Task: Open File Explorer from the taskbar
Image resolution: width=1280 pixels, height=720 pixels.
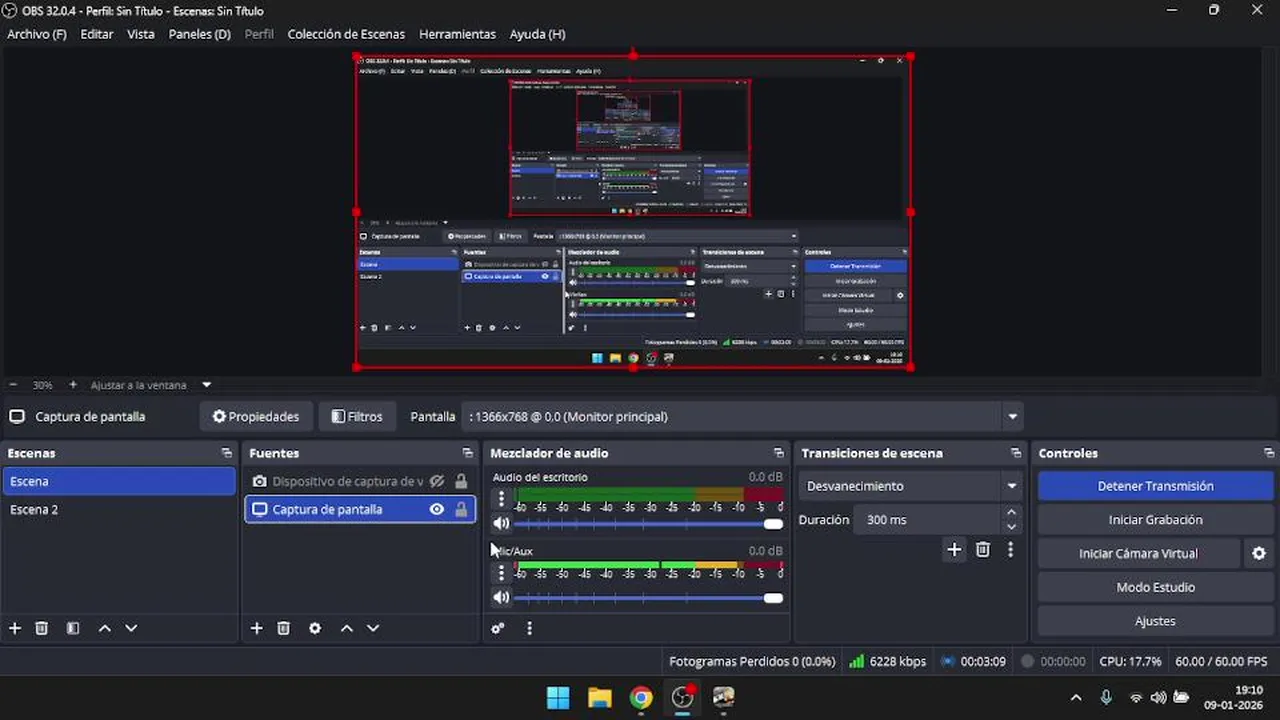Action: 599,698
